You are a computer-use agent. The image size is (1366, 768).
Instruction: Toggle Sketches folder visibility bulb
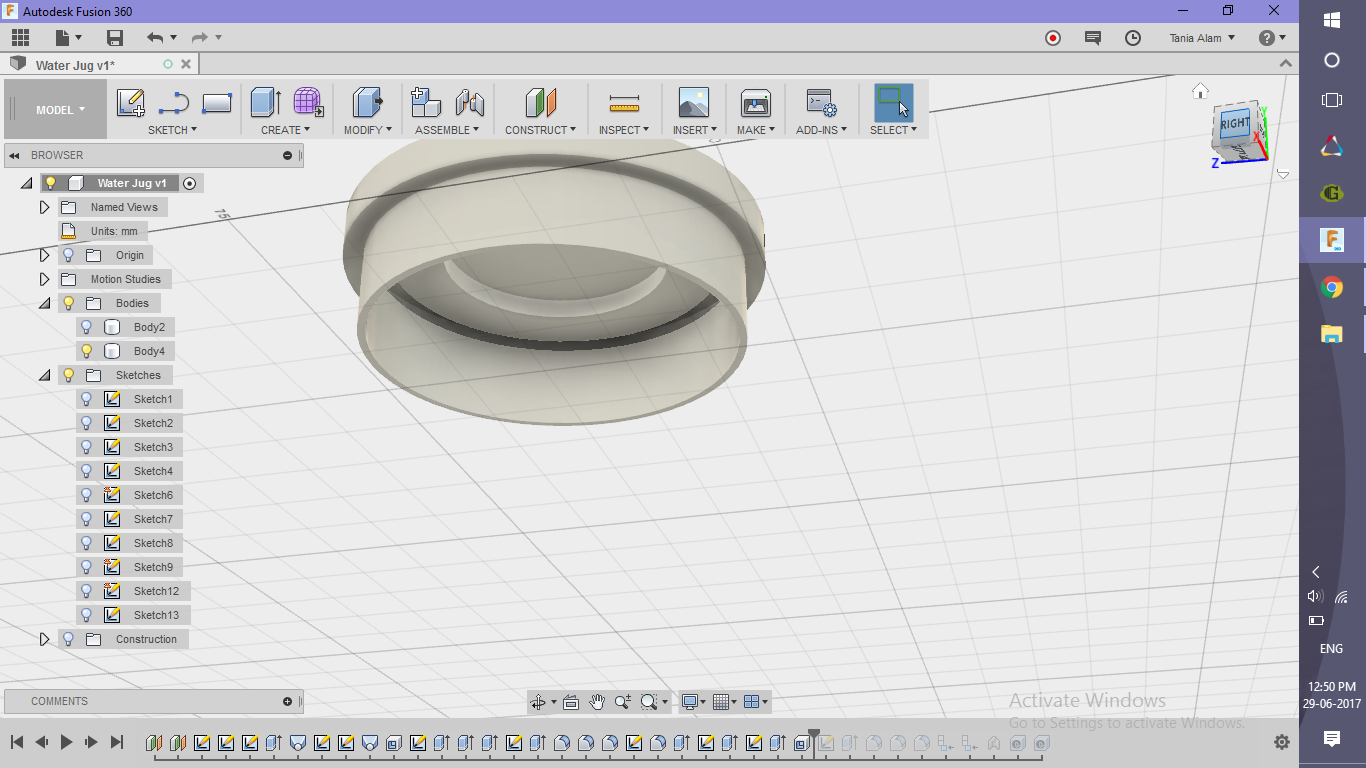(x=69, y=375)
